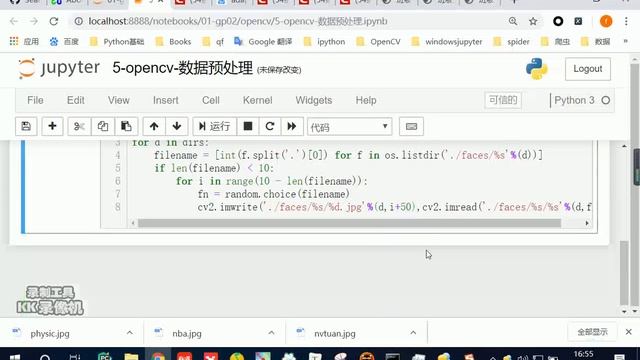Rename the notebook title 5-opencv-数据预处理
The width and height of the screenshot is (640, 360).
(x=182, y=68)
